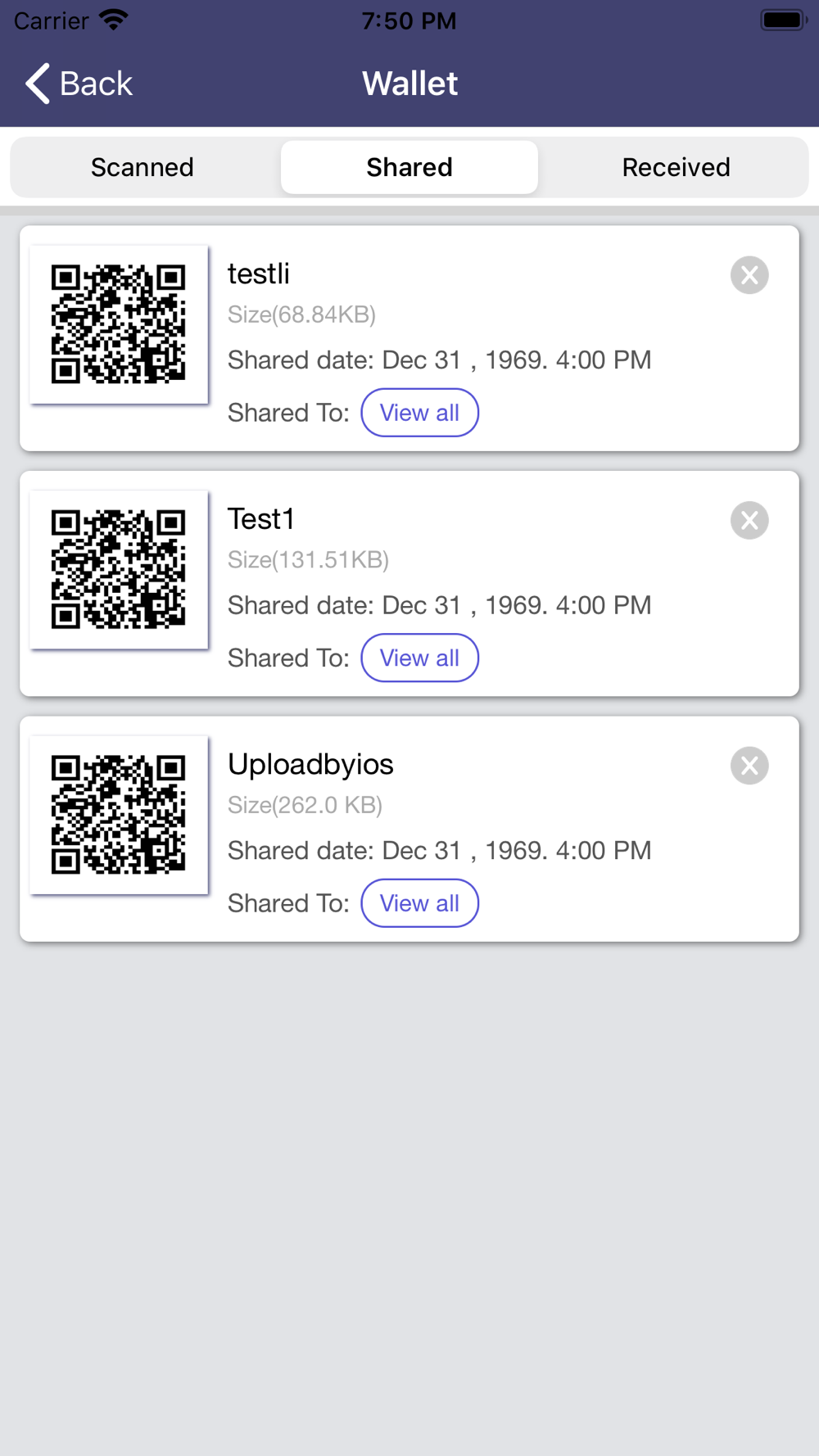Tap the back chevron arrow icon
This screenshot has height=1456, width=819.
click(38, 84)
